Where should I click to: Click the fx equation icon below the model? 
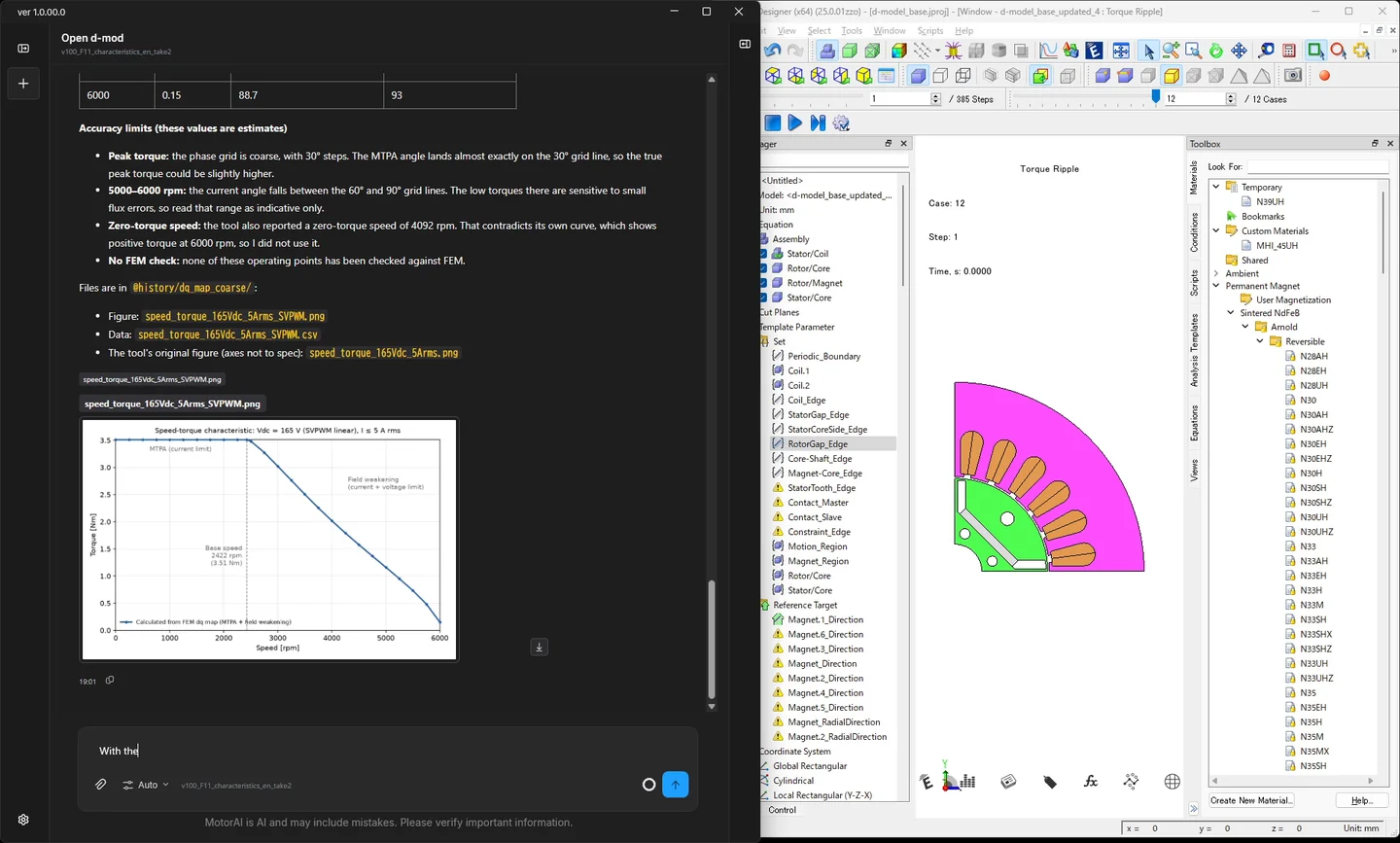(1091, 782)
